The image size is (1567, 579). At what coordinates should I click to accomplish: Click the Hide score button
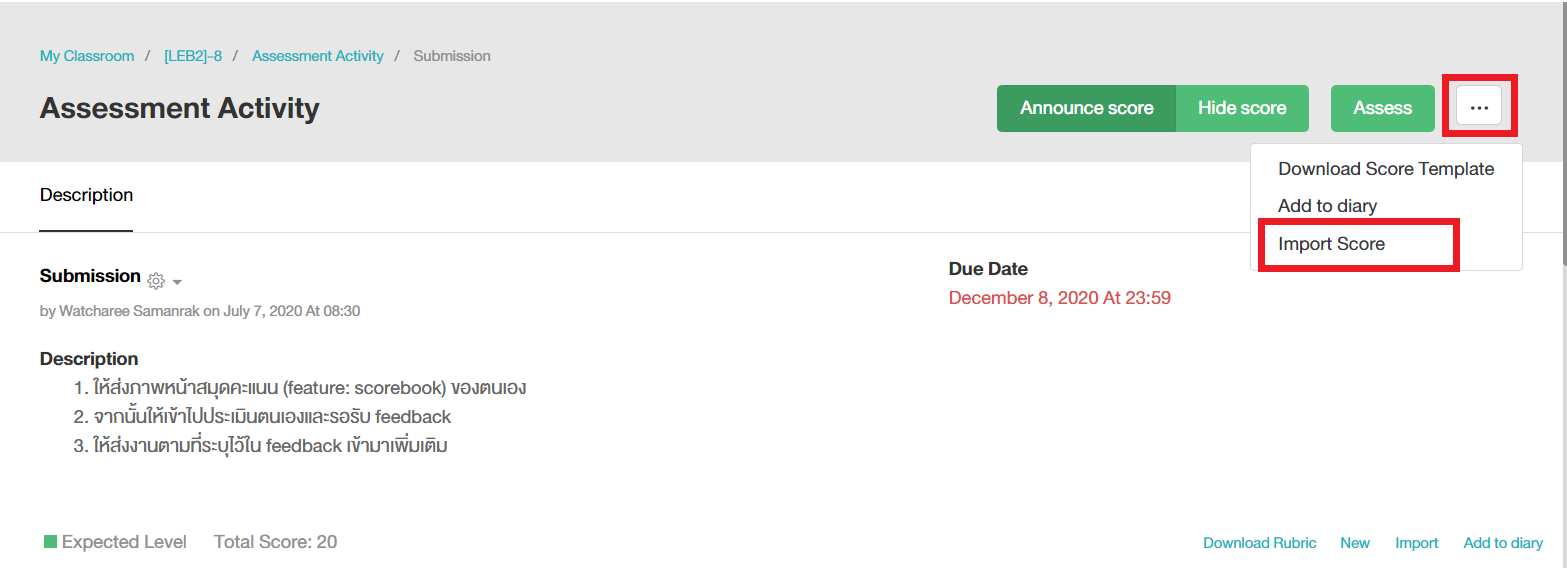click(x=1241, y=108)
